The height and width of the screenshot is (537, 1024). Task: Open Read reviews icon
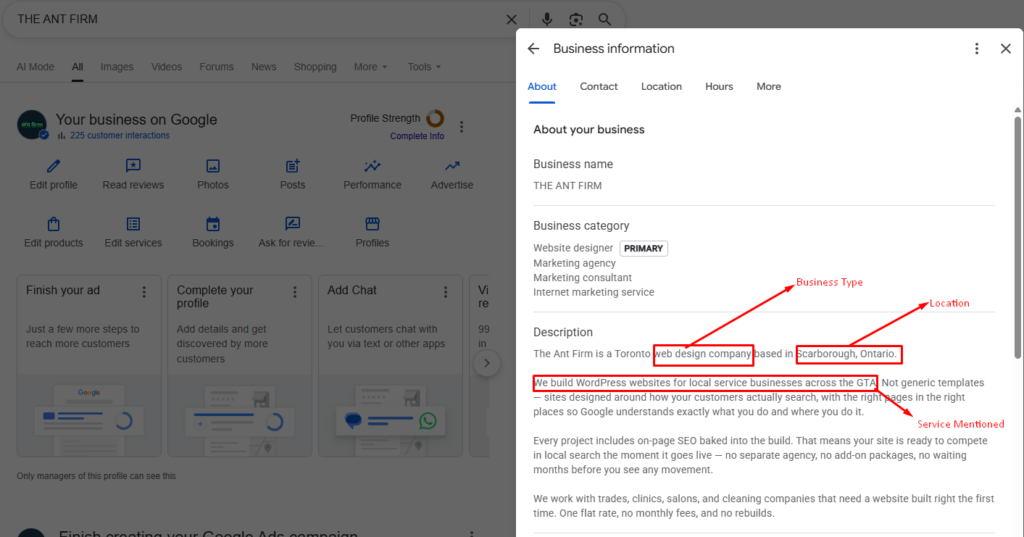click(x=133, y=166)
